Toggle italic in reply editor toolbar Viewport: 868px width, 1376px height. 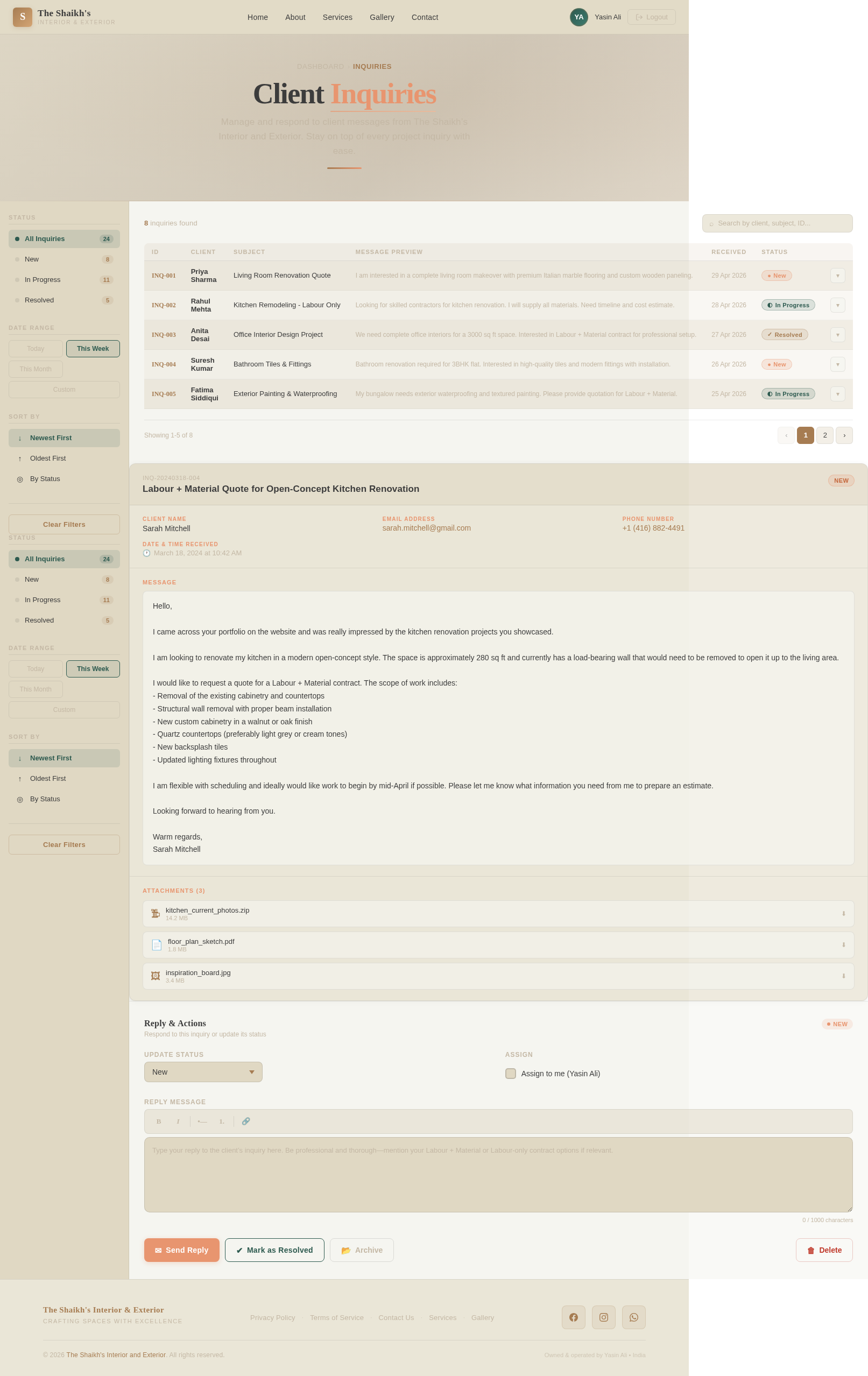click(178, 1121)
